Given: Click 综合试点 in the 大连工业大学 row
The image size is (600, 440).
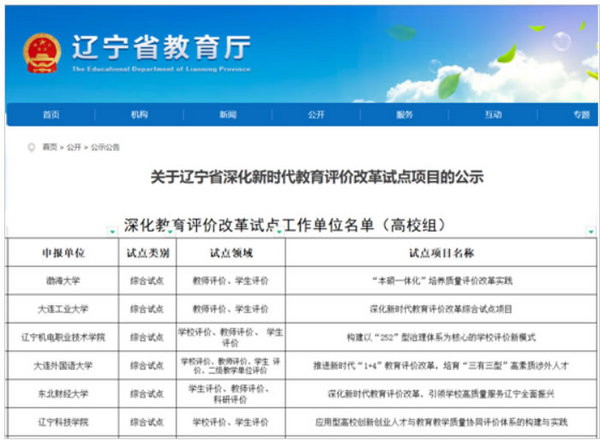Looking at the screenshot, I should point(147,309).
